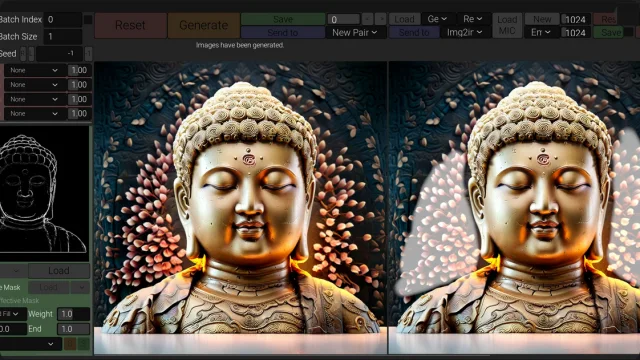Click the -1 random seed button
Screen dimensions: 640x360
pyautogui.click(x=88, y=53)
